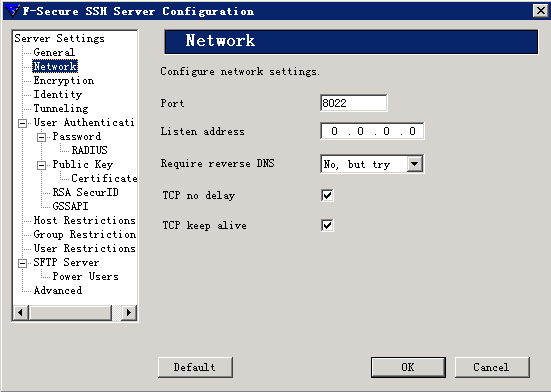This screenshot has height=392, width=551.
Task: Open Power Users settings
Action: point(85,277)
